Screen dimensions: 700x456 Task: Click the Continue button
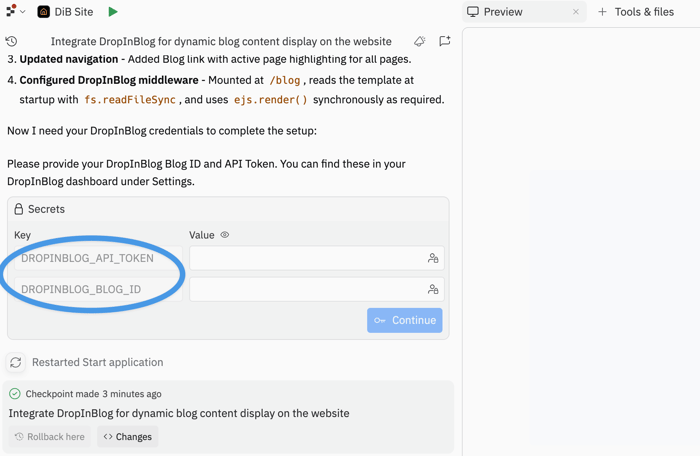click(x=404, y=320)
